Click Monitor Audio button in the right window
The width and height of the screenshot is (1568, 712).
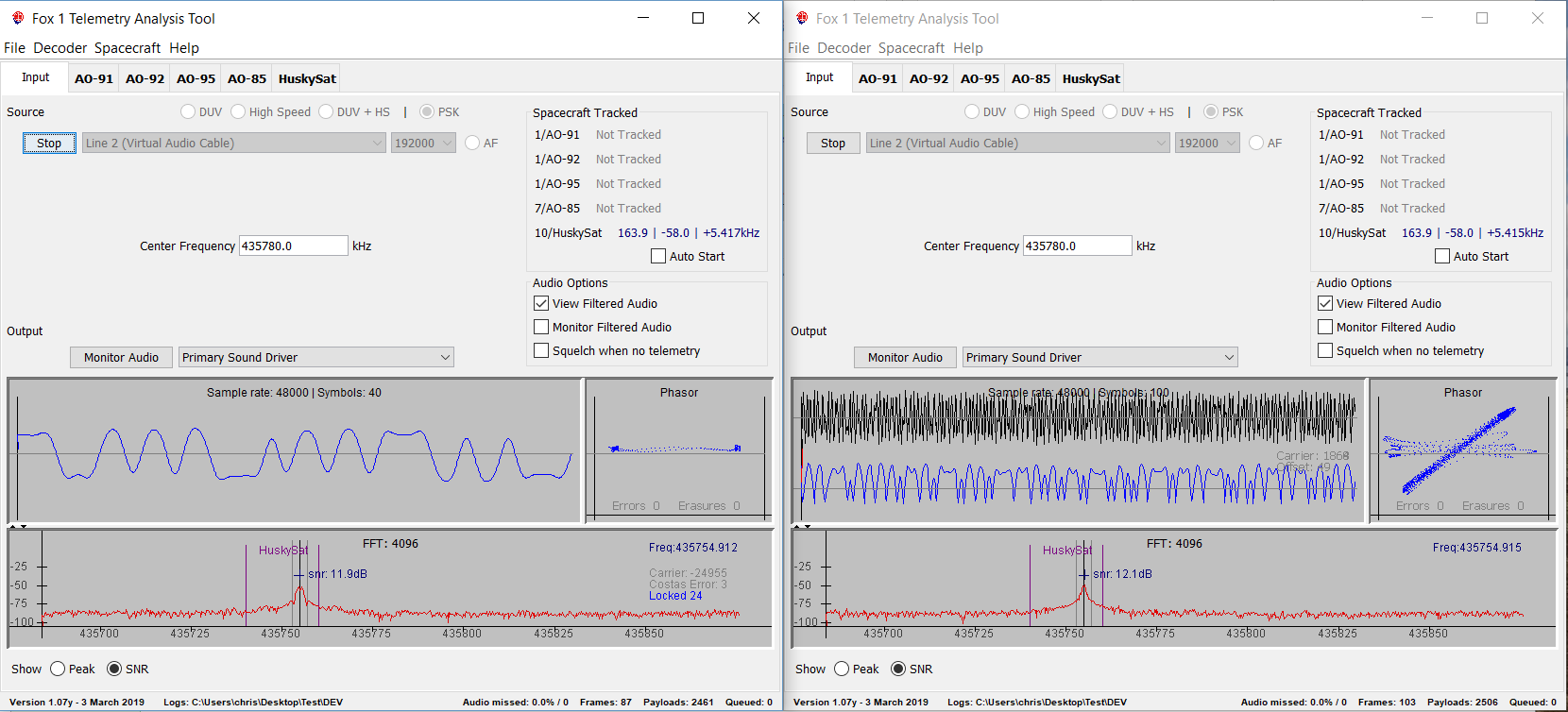tap(905, 357)
